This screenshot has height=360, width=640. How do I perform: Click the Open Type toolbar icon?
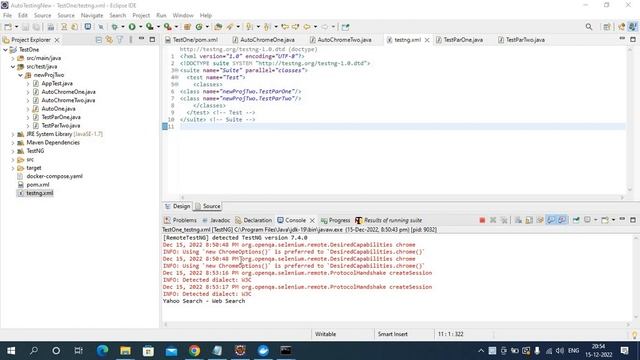218,27
